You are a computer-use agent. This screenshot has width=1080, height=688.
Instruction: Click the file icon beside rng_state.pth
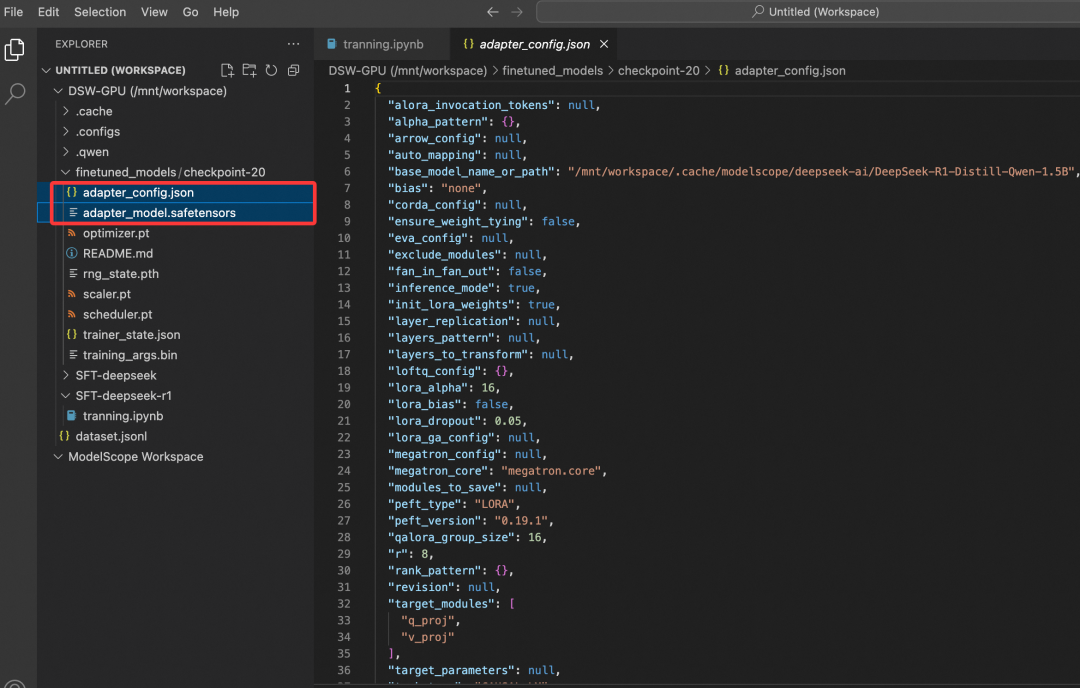[72, 273]
